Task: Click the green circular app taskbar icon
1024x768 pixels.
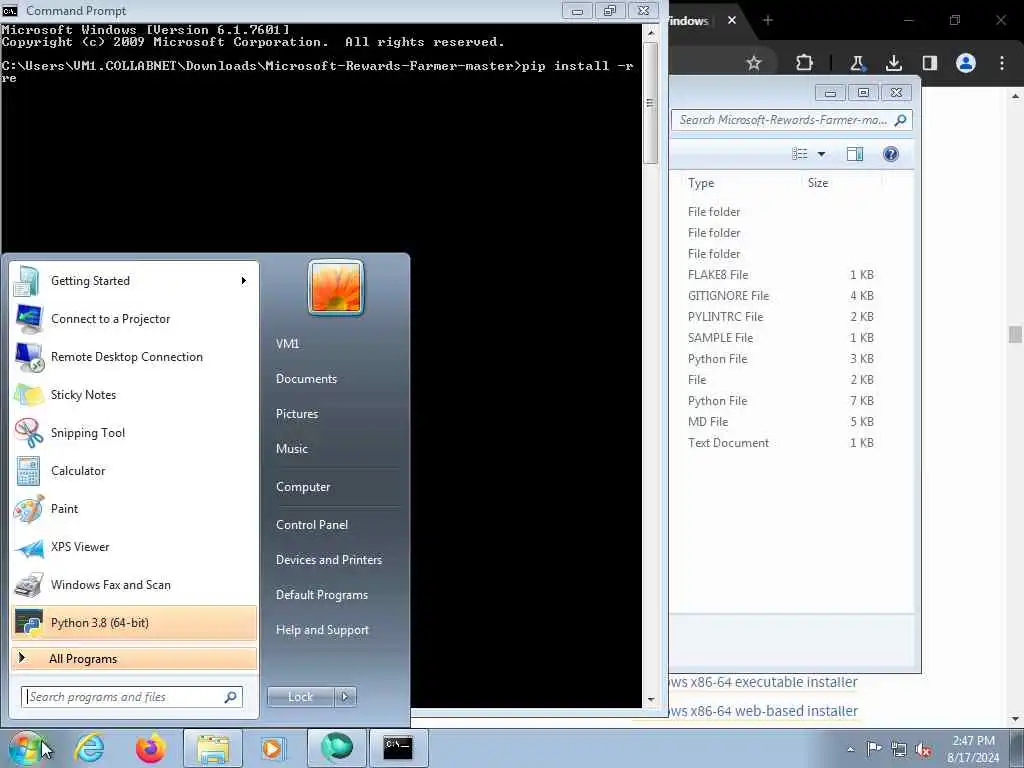Action: click(336, 748)
